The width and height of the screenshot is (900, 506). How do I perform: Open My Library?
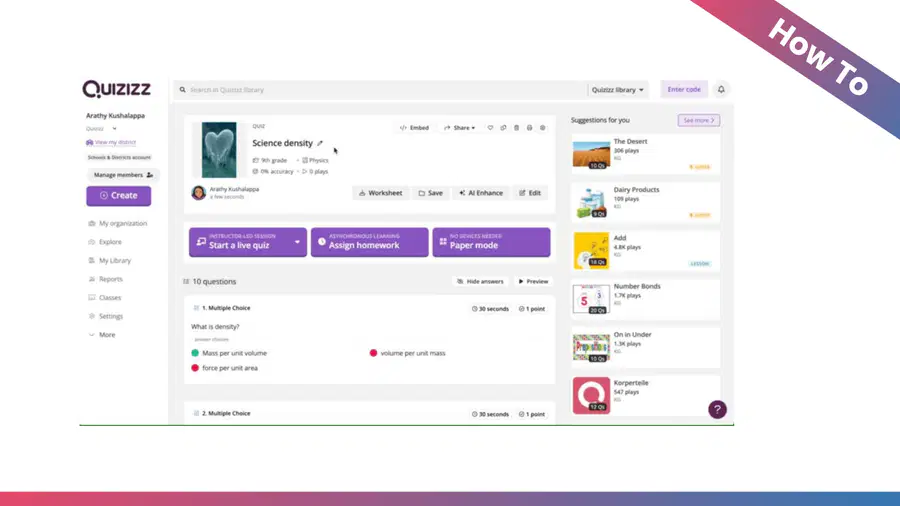tap(110, 260)
